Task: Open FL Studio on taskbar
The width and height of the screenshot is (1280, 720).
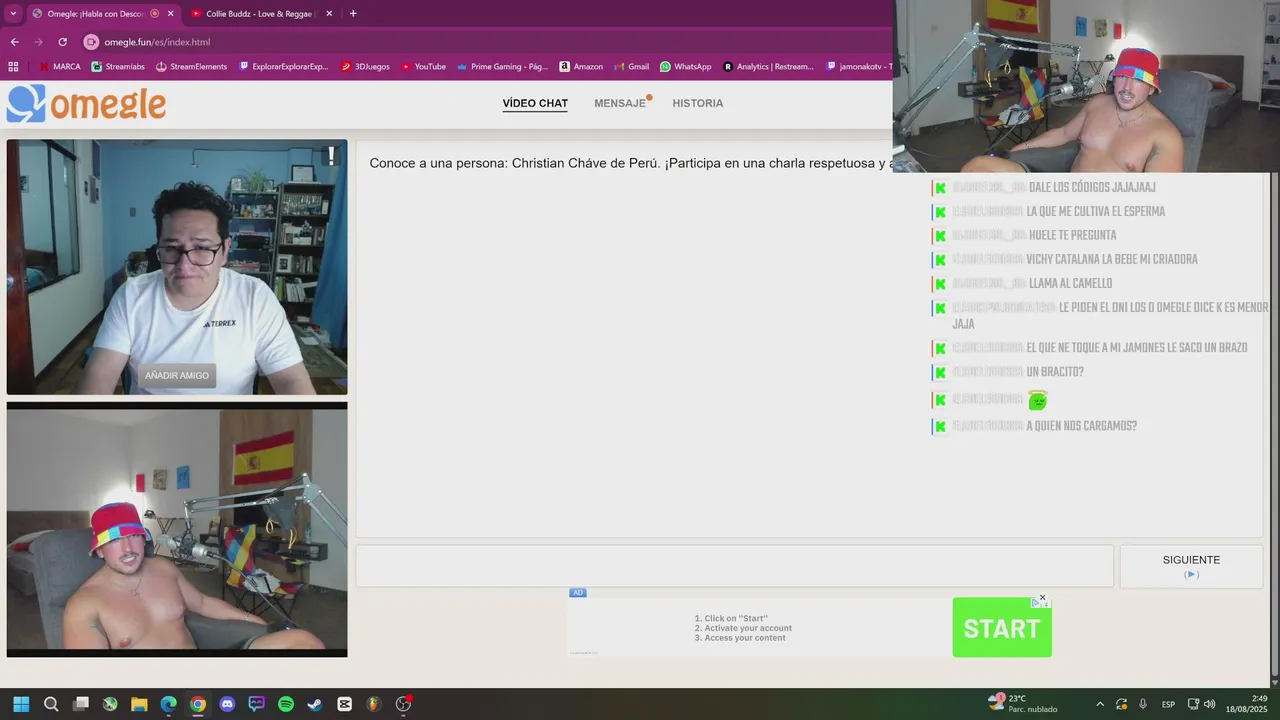Action: coord(374,704)
